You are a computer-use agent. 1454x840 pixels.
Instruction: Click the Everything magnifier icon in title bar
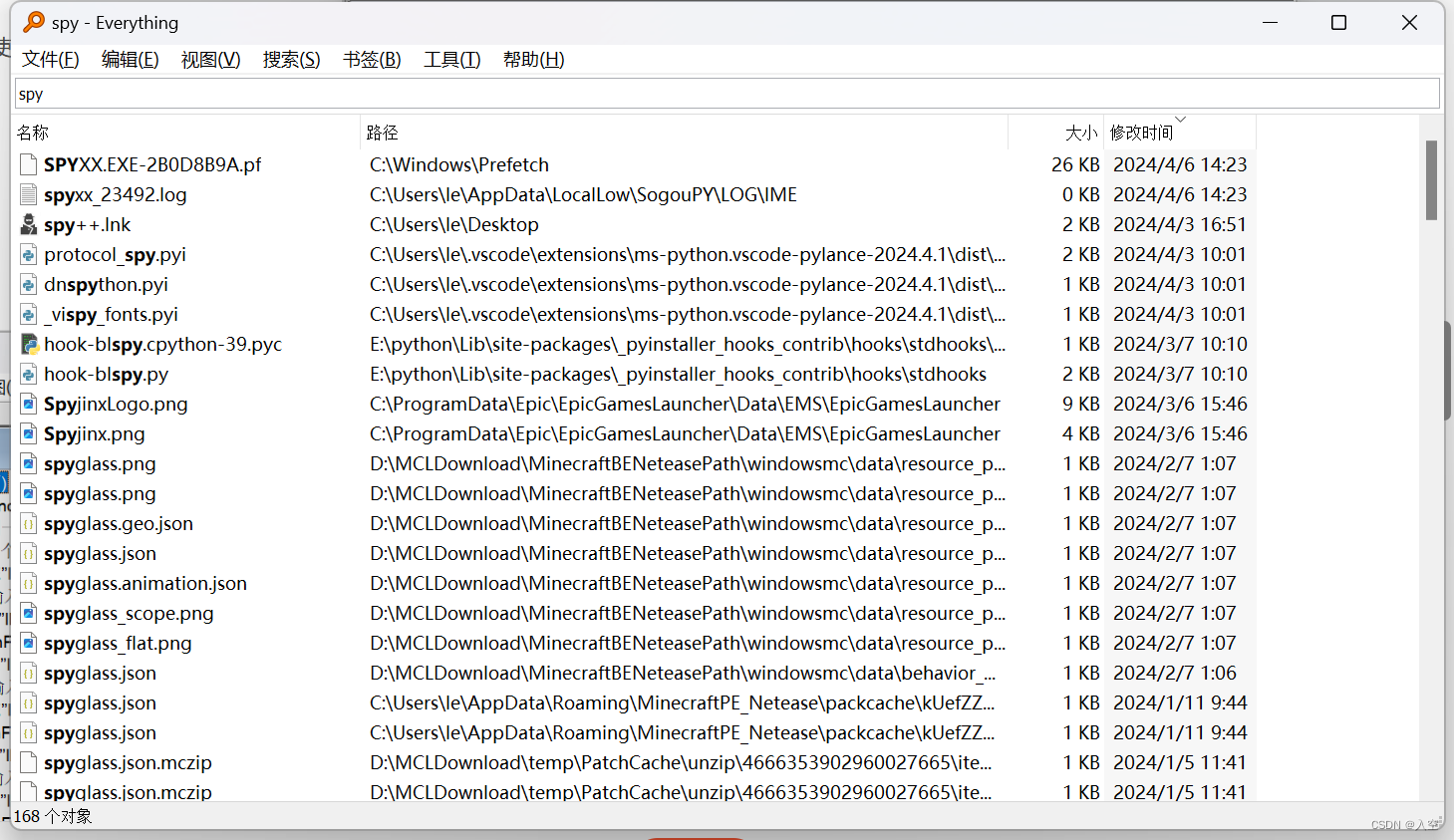click(34, 22)
